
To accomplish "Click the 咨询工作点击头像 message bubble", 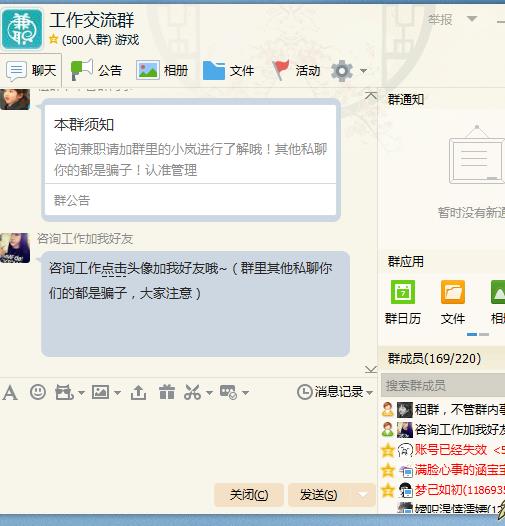I will pos(196,304).
